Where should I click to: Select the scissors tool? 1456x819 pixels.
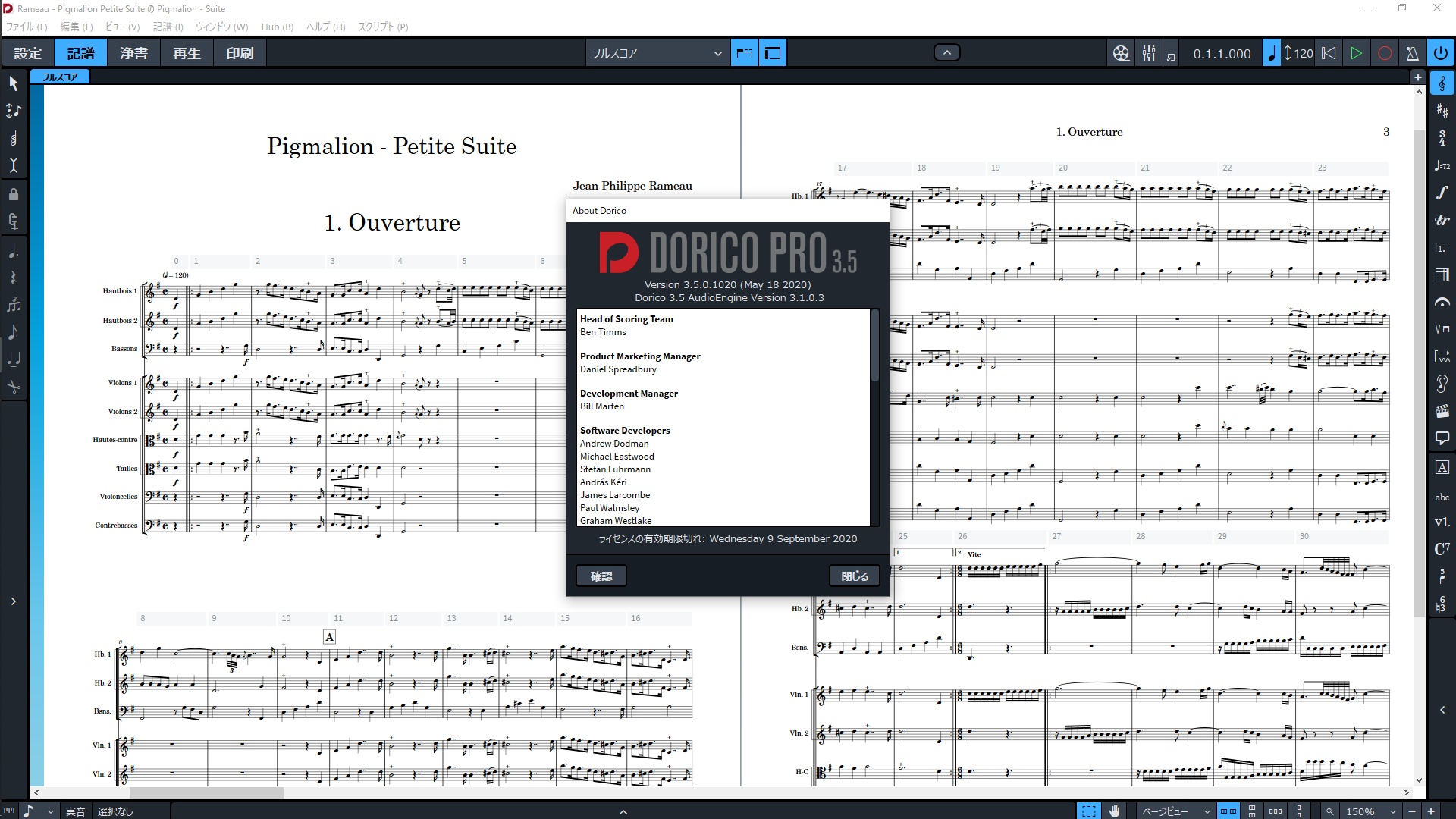(14, 387)
